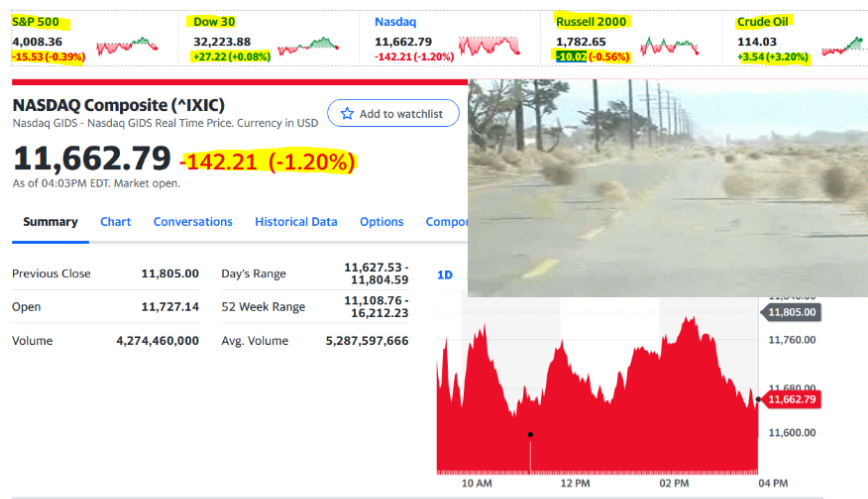
Task: Click the Dow 30 change +27.22 (+0.08%)
Action: [x=231, y=56]
